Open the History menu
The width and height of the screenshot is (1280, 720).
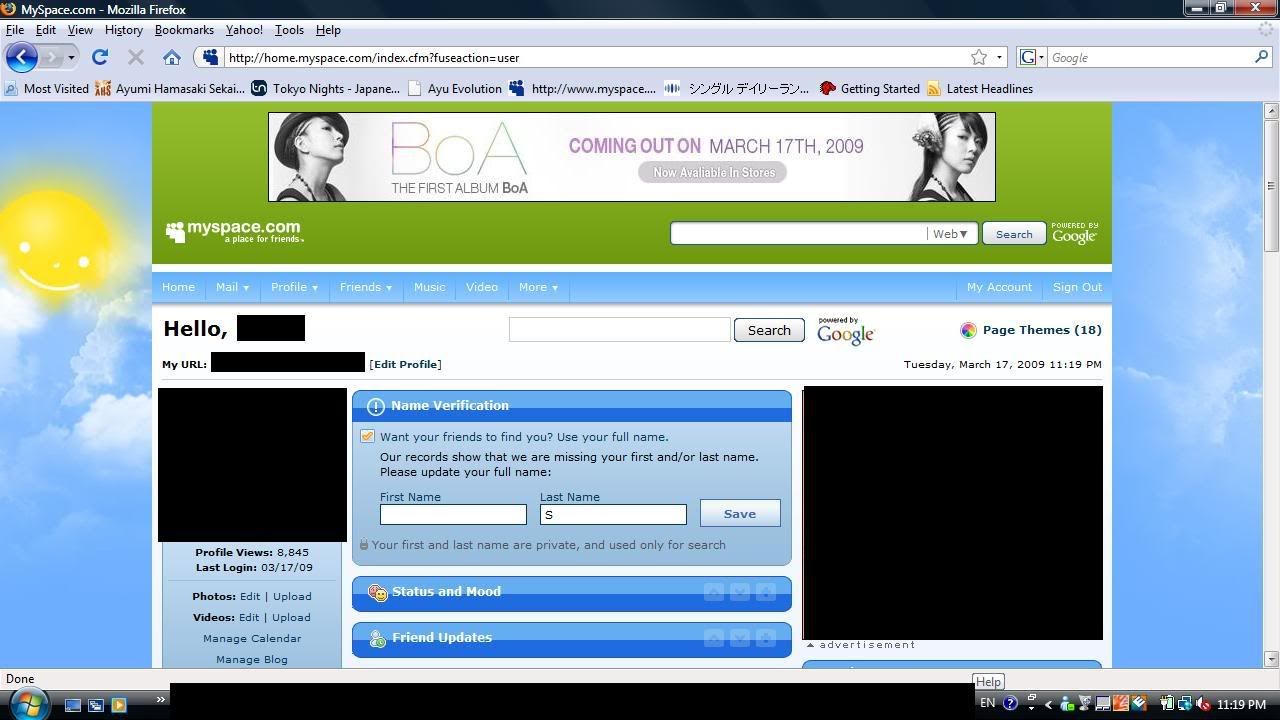[124, 30]
